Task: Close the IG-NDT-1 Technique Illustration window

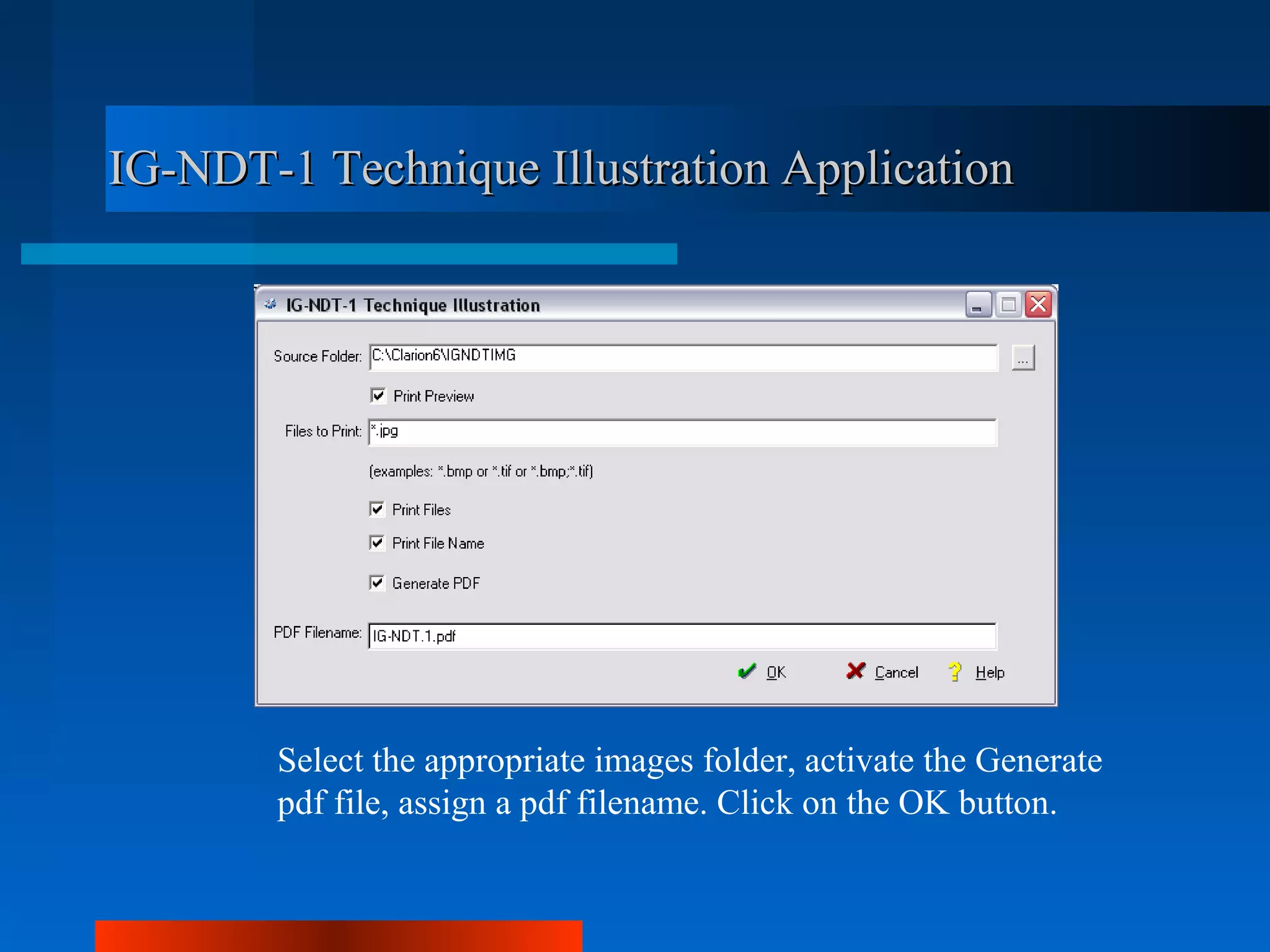Action: point(1038,304)
